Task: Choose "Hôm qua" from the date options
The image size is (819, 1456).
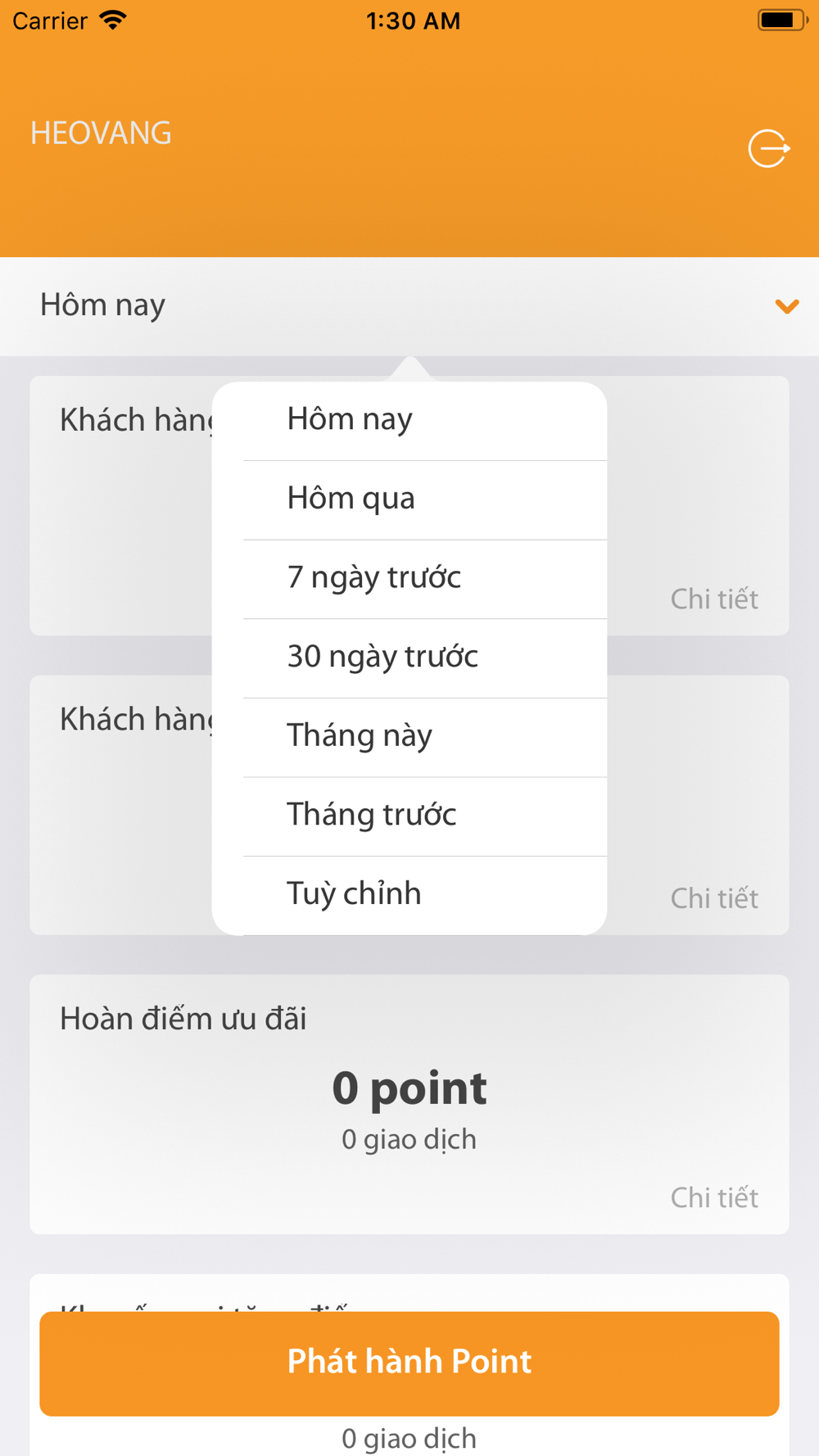Action: point(409,500)
